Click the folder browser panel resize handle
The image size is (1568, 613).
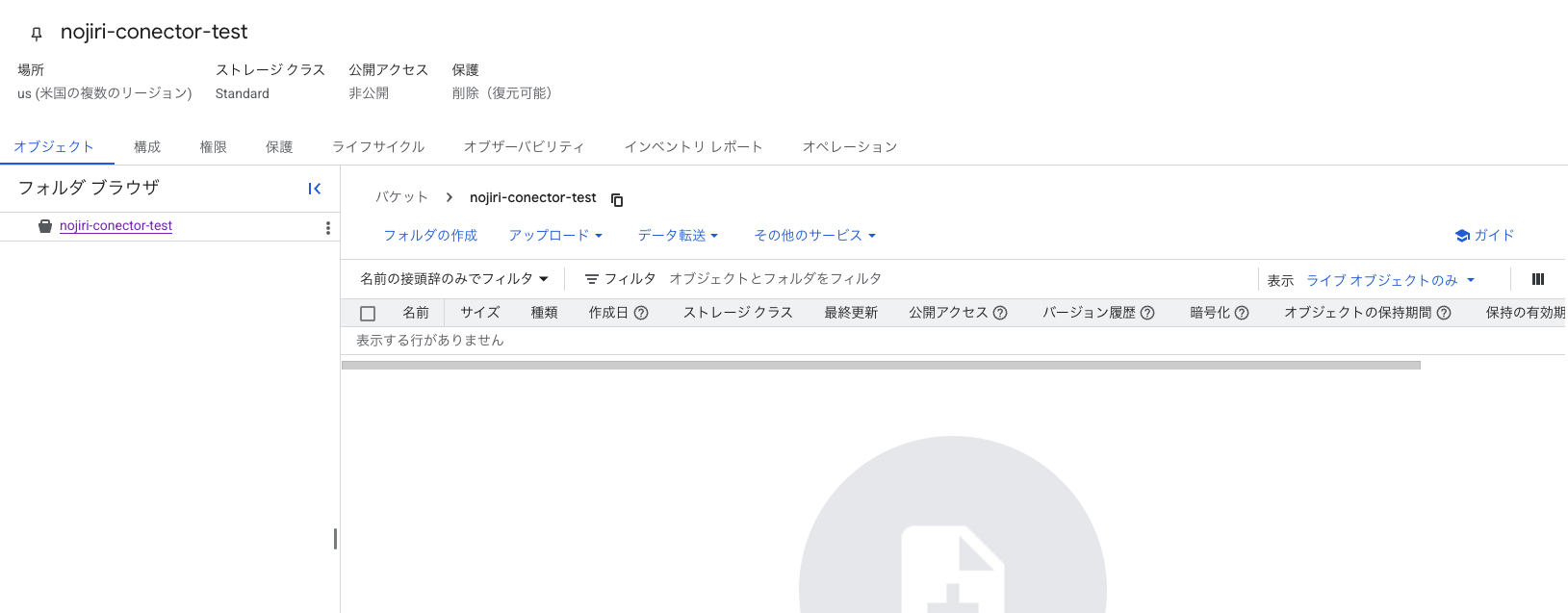[x=335, y=539]
